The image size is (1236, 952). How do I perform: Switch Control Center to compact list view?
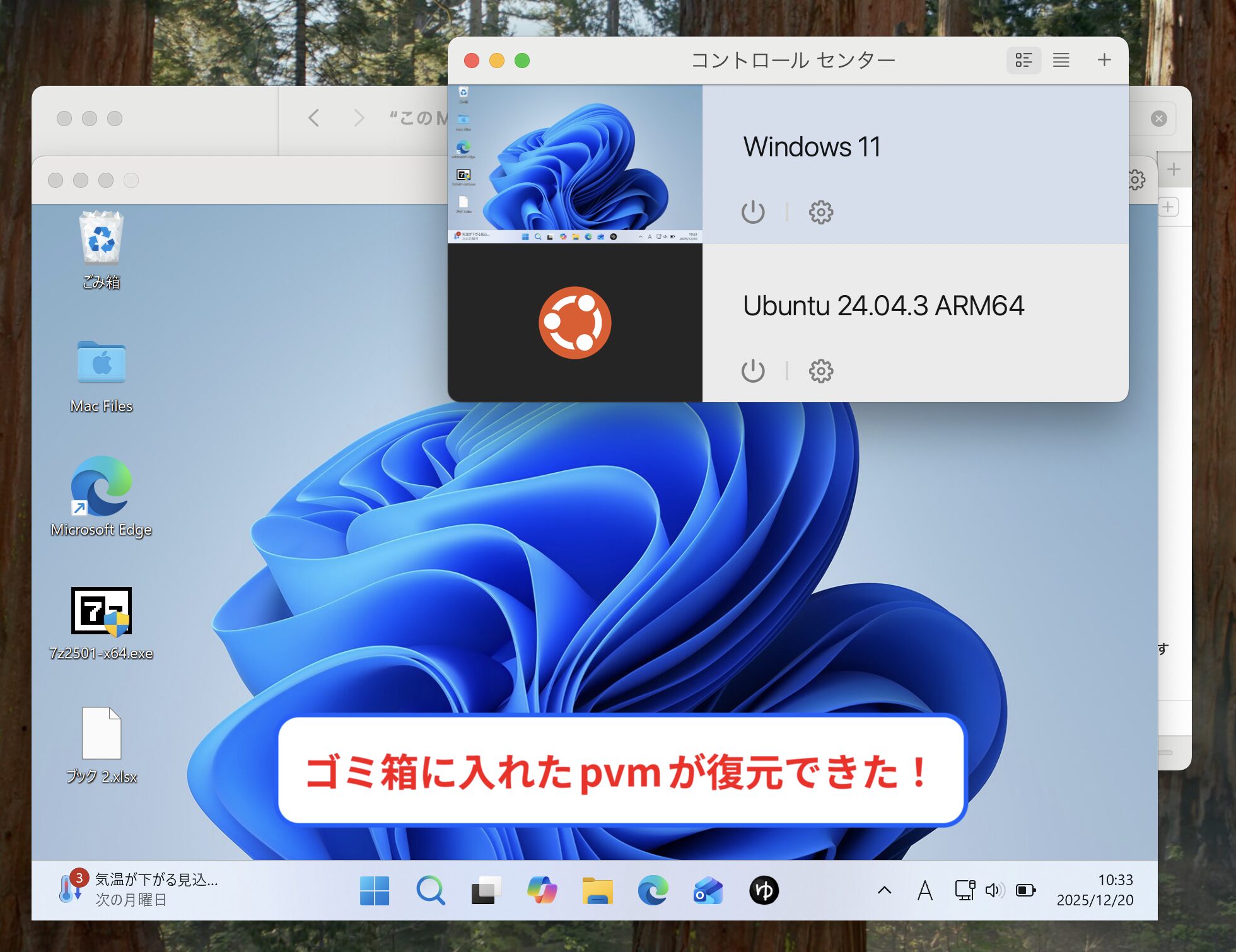[x=1061, y=61]
